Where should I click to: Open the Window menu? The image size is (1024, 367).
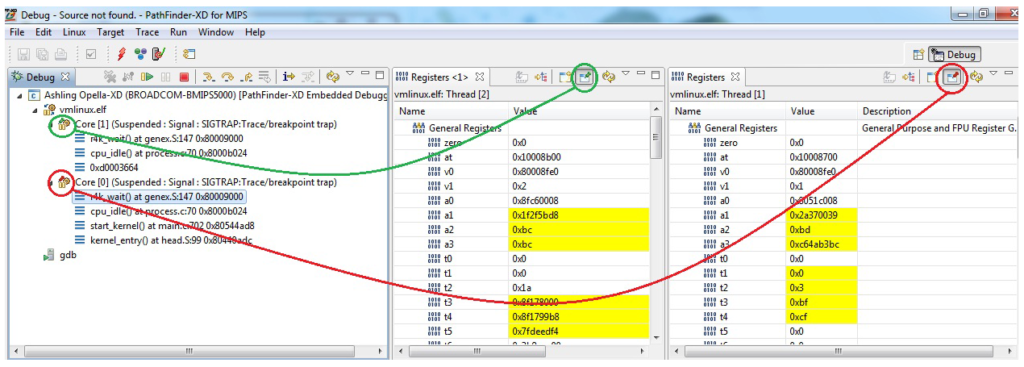coord(216,32)
